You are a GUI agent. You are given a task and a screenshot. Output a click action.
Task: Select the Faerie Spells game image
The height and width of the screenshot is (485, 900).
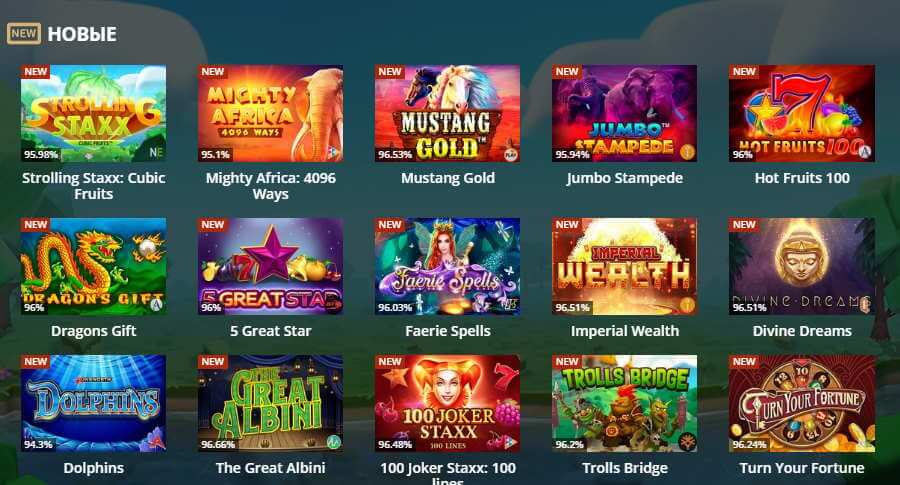[x=448, y=266]
